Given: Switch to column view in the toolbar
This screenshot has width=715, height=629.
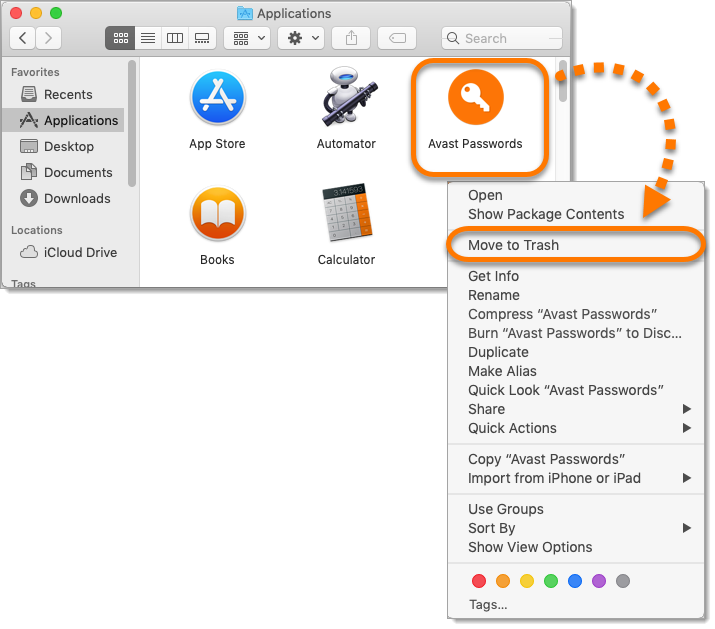Looking at the screenshot, I should (x=175, y=38).
